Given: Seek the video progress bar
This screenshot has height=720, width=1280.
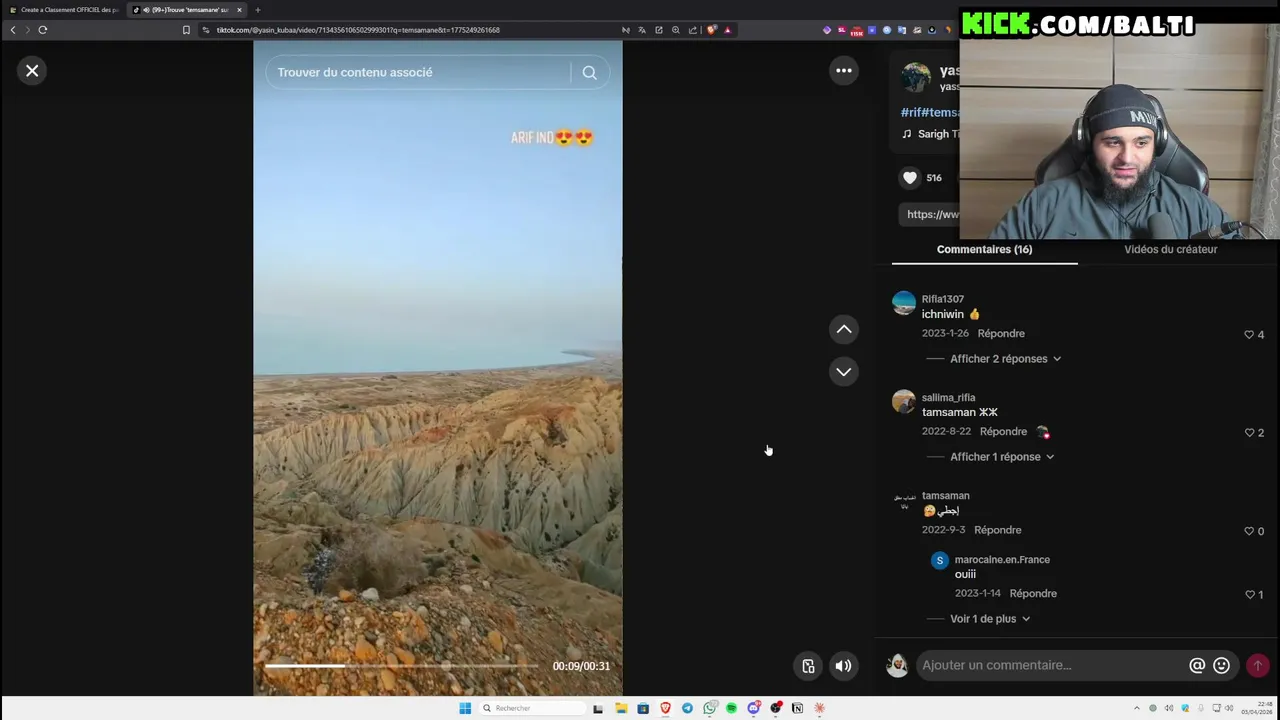Looking at the screenshot, I should [401, 665].
